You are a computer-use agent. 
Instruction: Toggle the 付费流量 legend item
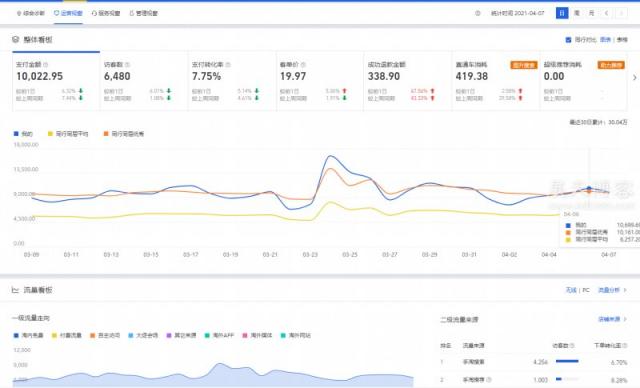(67, 335)
